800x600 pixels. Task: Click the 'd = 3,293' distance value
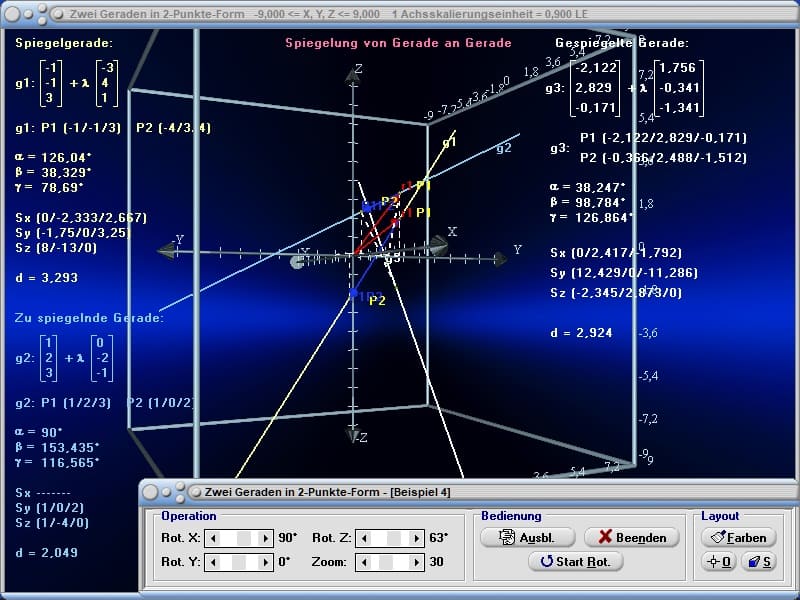(x=46, y=278)
